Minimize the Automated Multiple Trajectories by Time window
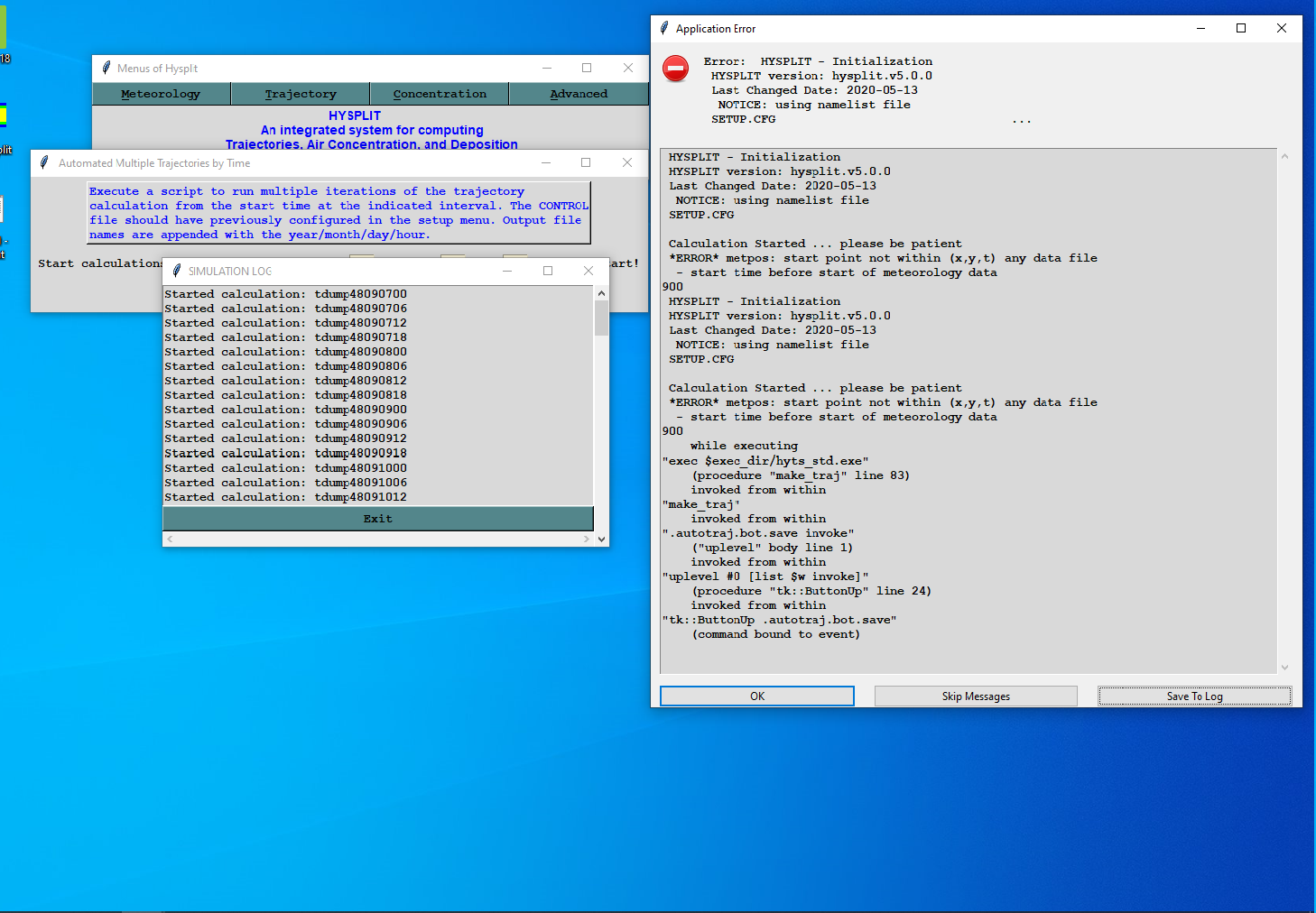 point(545,162)
